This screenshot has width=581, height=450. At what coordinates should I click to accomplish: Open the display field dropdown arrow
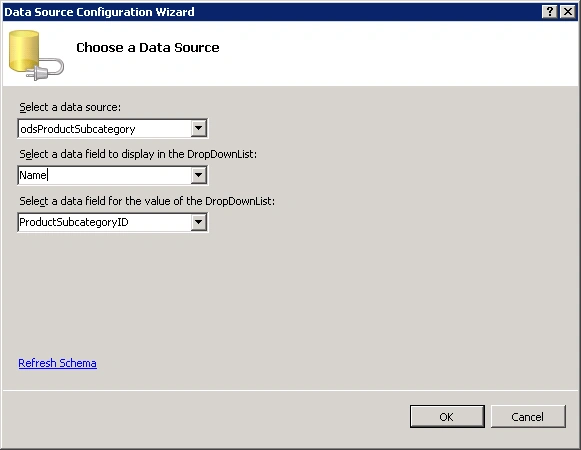pyautogui.click(x=199, y=175)
